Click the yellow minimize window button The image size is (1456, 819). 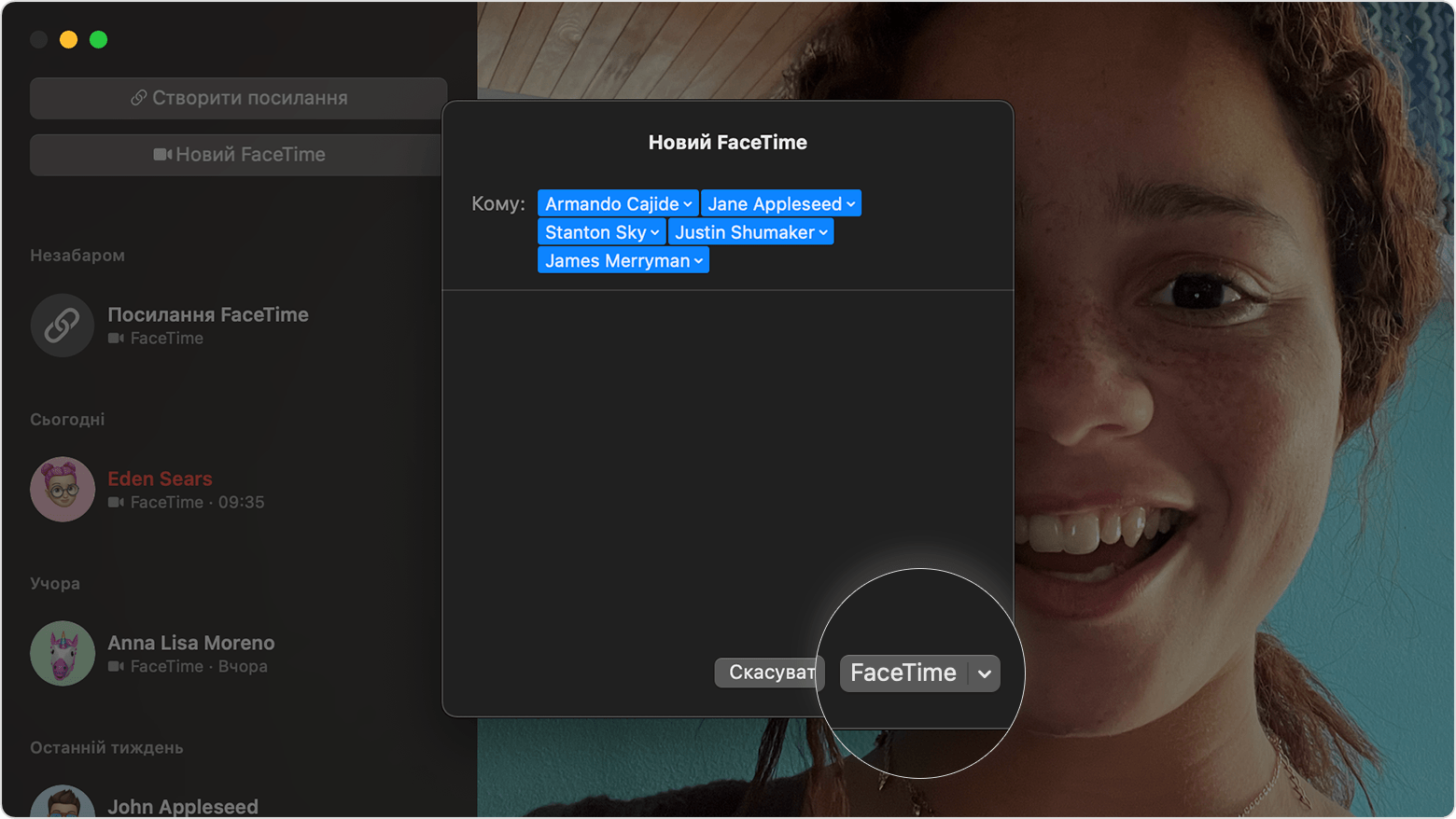(x=68, y=39)
